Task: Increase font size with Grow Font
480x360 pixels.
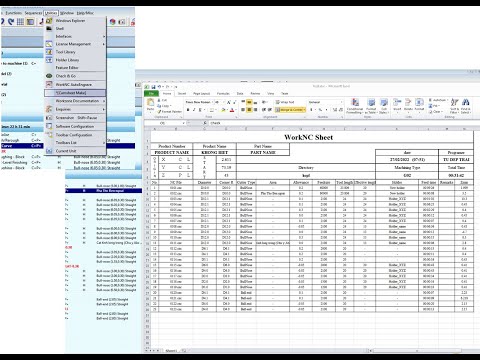Action: pos(229,102)
